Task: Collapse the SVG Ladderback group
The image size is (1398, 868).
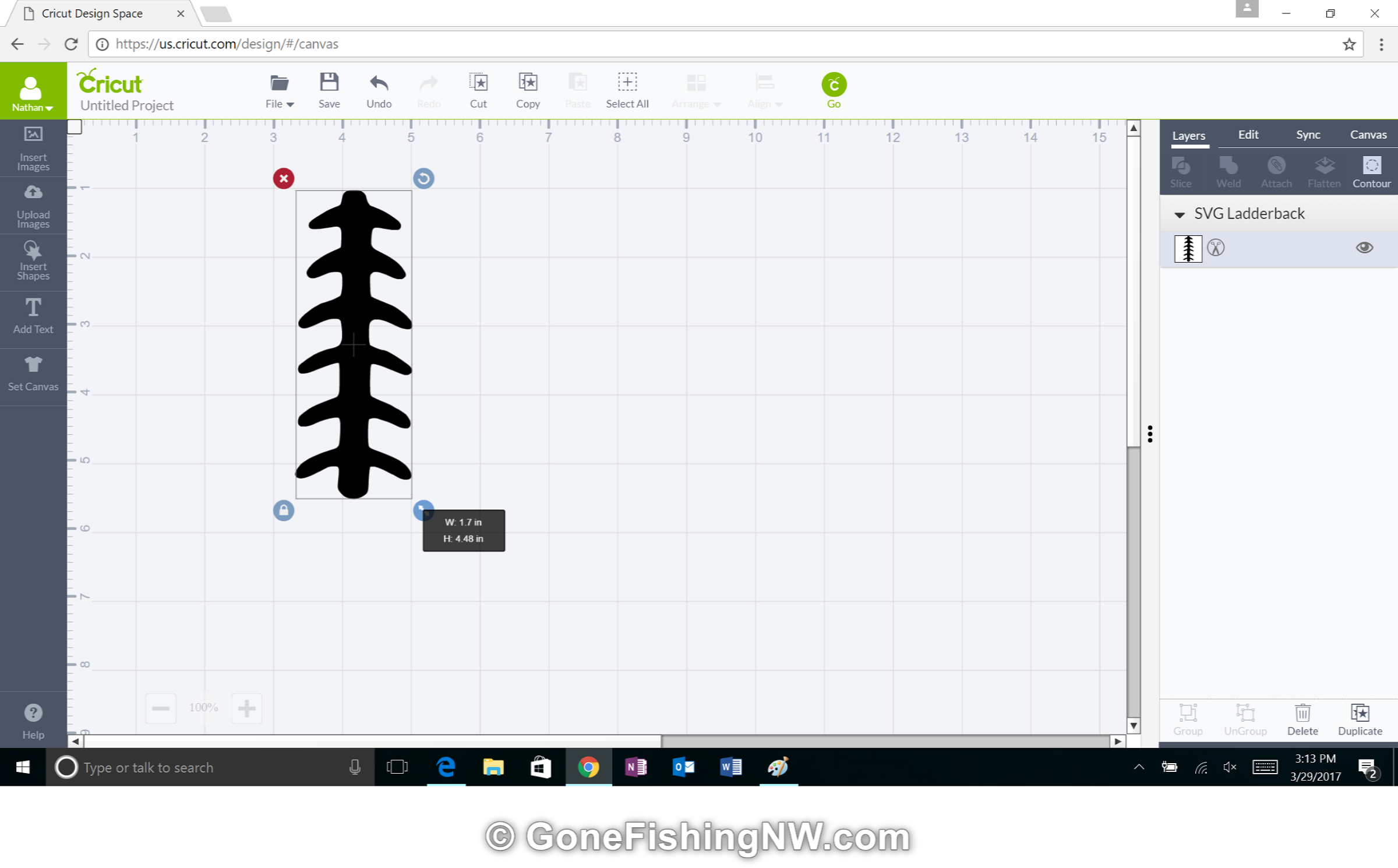Action: (x=1179, y=215)
